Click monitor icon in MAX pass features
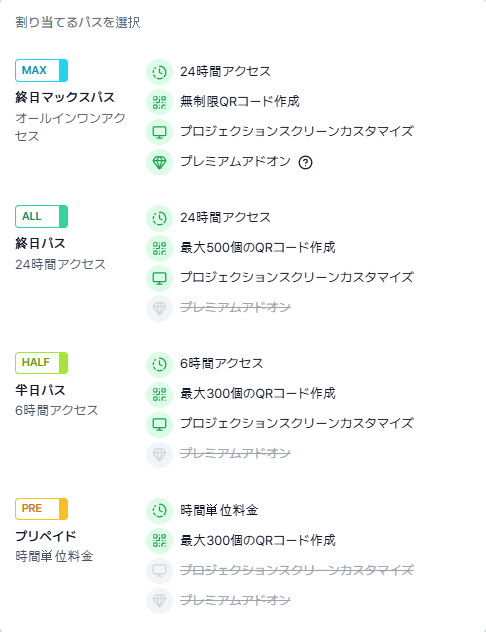486x632 pixels. click(x=160, y=132)
